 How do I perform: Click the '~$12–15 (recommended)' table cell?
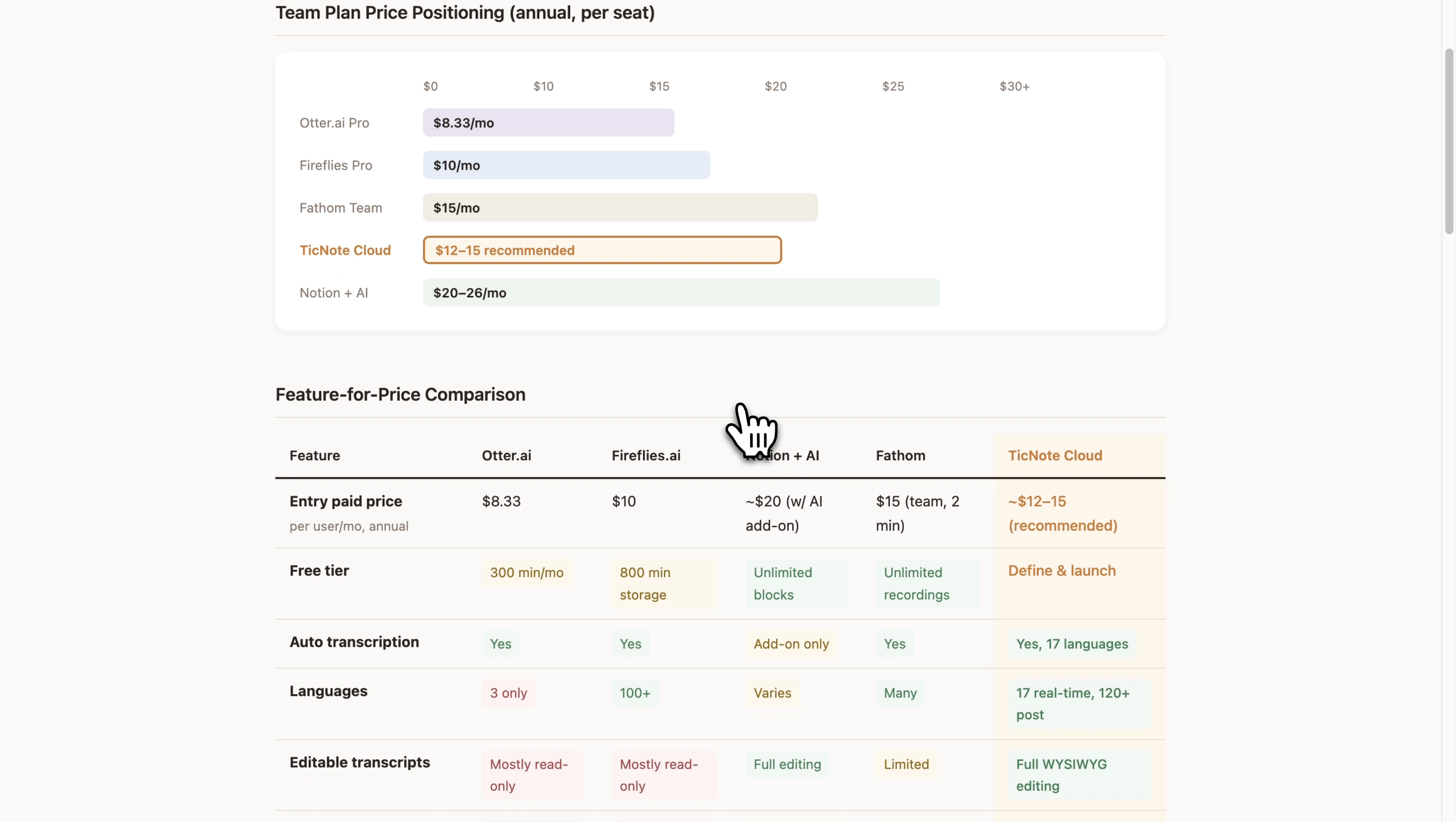1063,513
